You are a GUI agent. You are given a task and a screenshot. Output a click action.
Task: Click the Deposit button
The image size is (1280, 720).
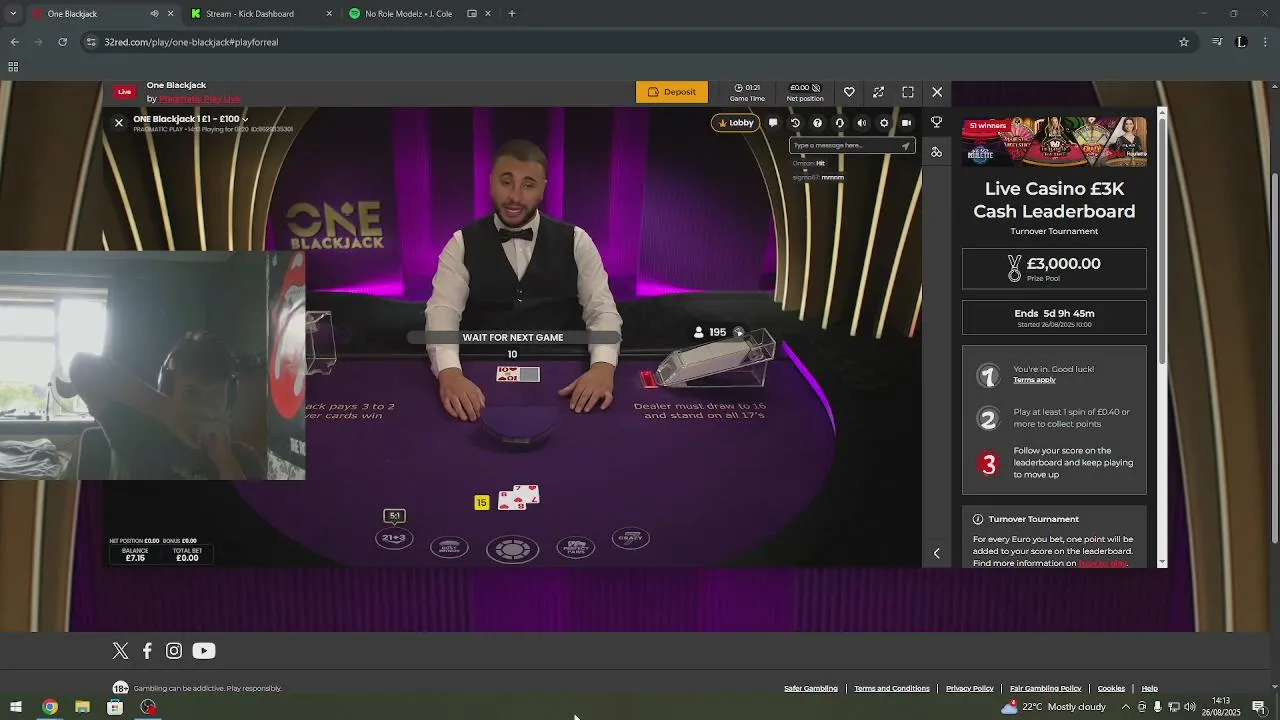[x=672, y=92]
